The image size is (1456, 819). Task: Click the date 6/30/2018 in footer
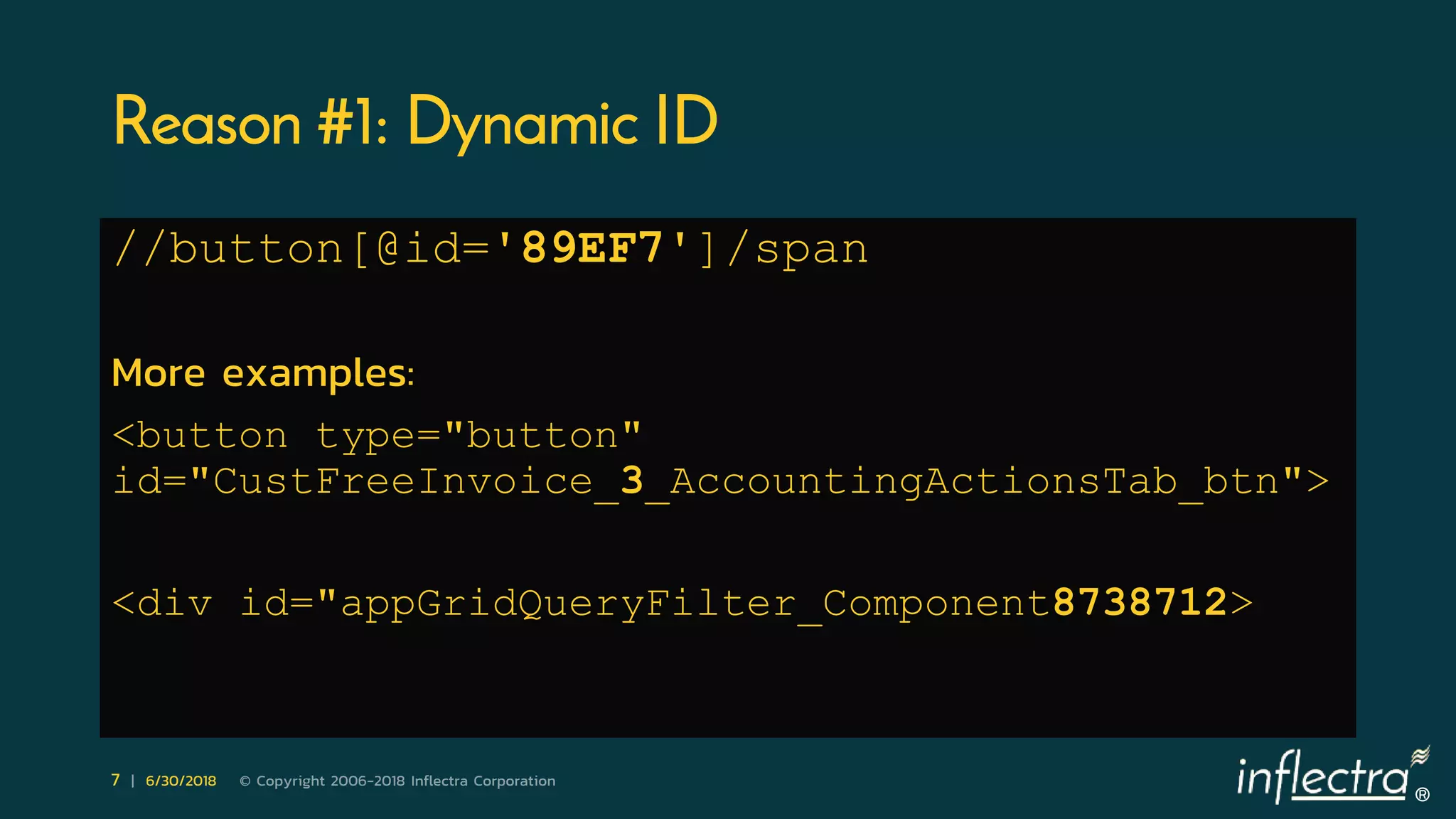181,781
